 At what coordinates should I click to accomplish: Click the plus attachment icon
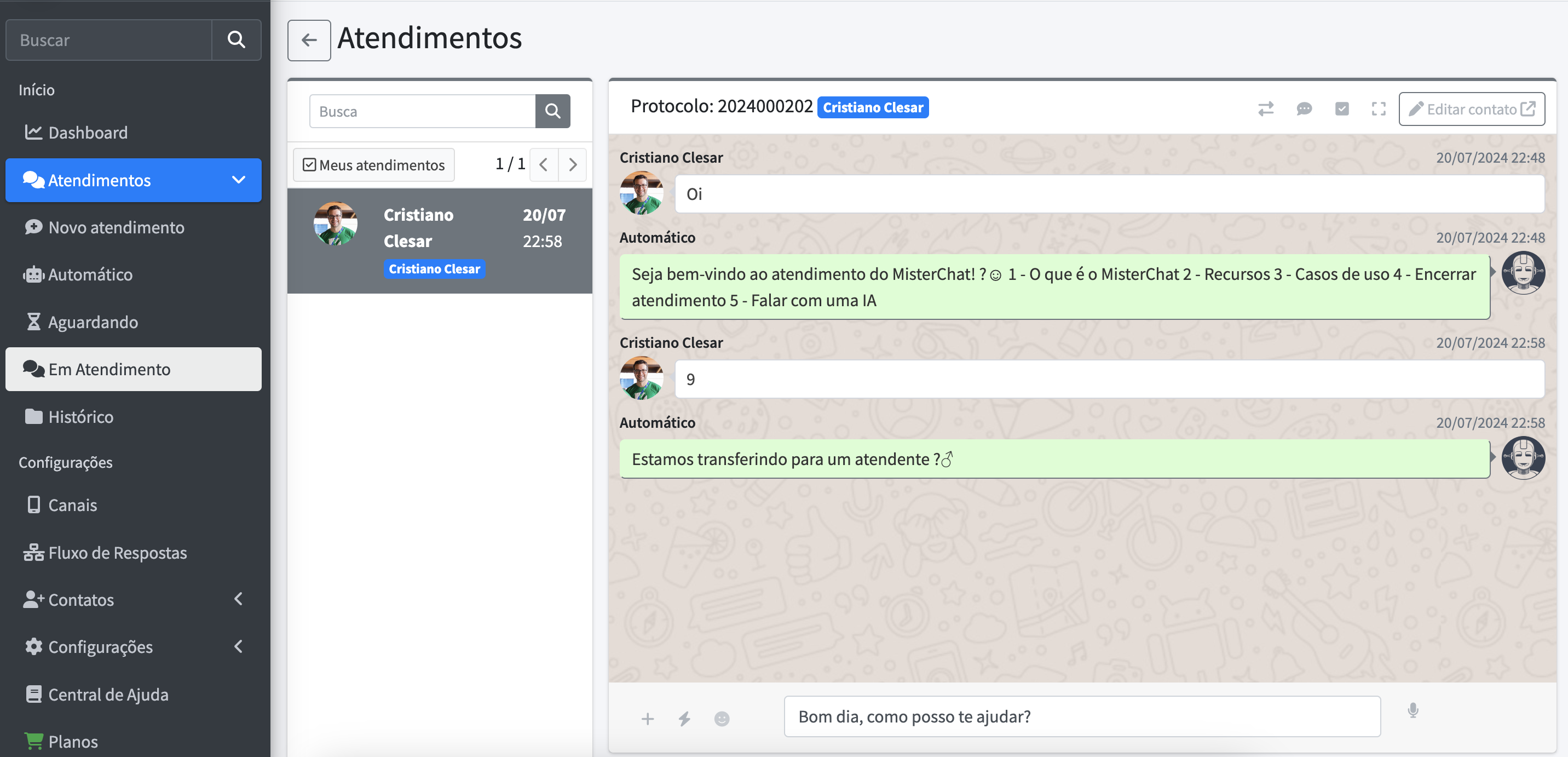pos(647,719)
